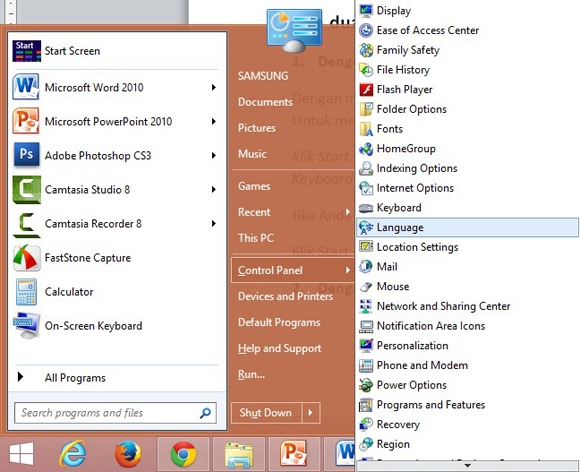The image size is (580, 472).
Task: Click the Windows Start button on taskbar
Action: click(21, 454)
